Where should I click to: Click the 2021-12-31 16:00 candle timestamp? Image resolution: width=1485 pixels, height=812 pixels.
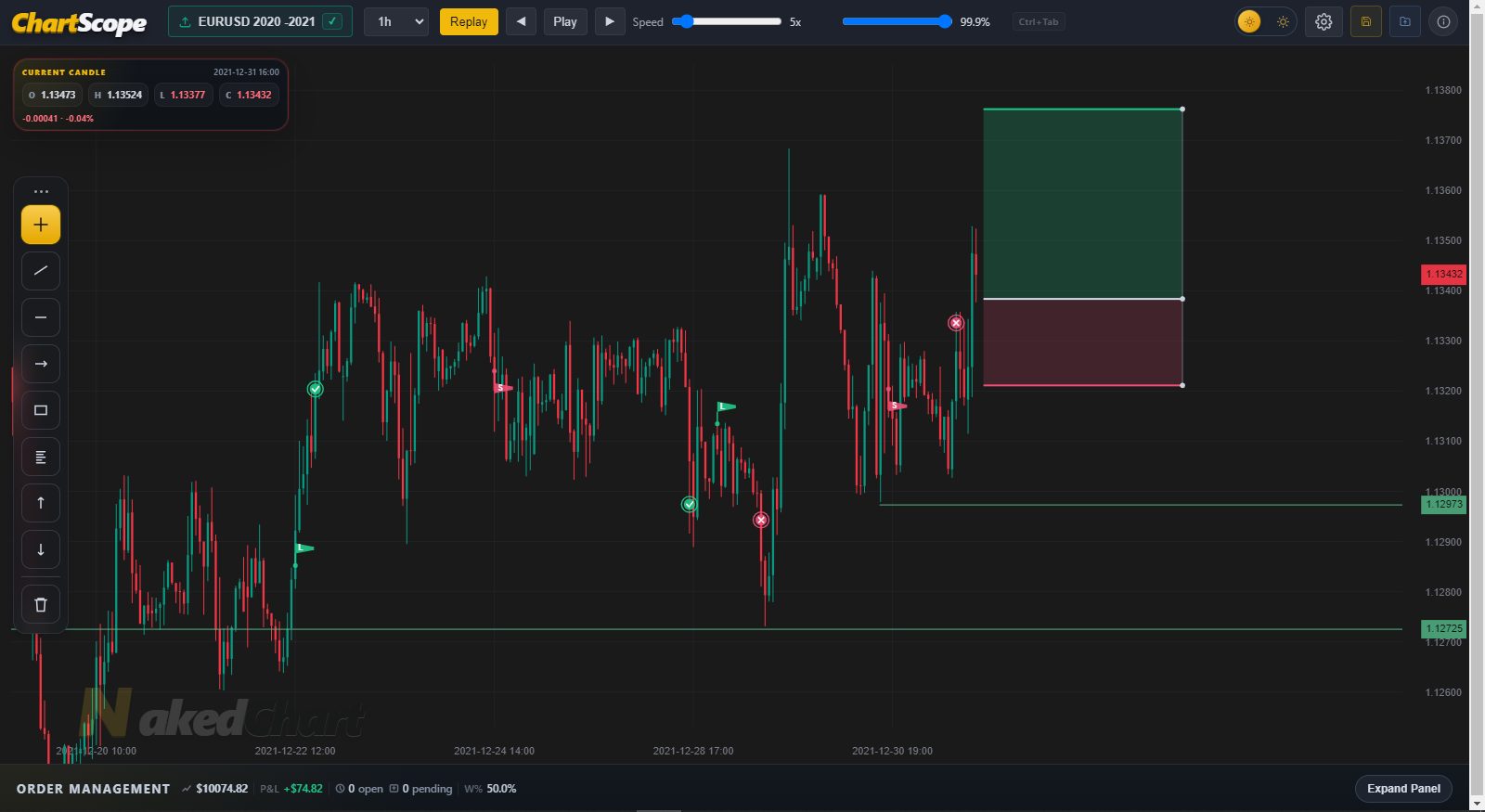[x=246, y=72]
